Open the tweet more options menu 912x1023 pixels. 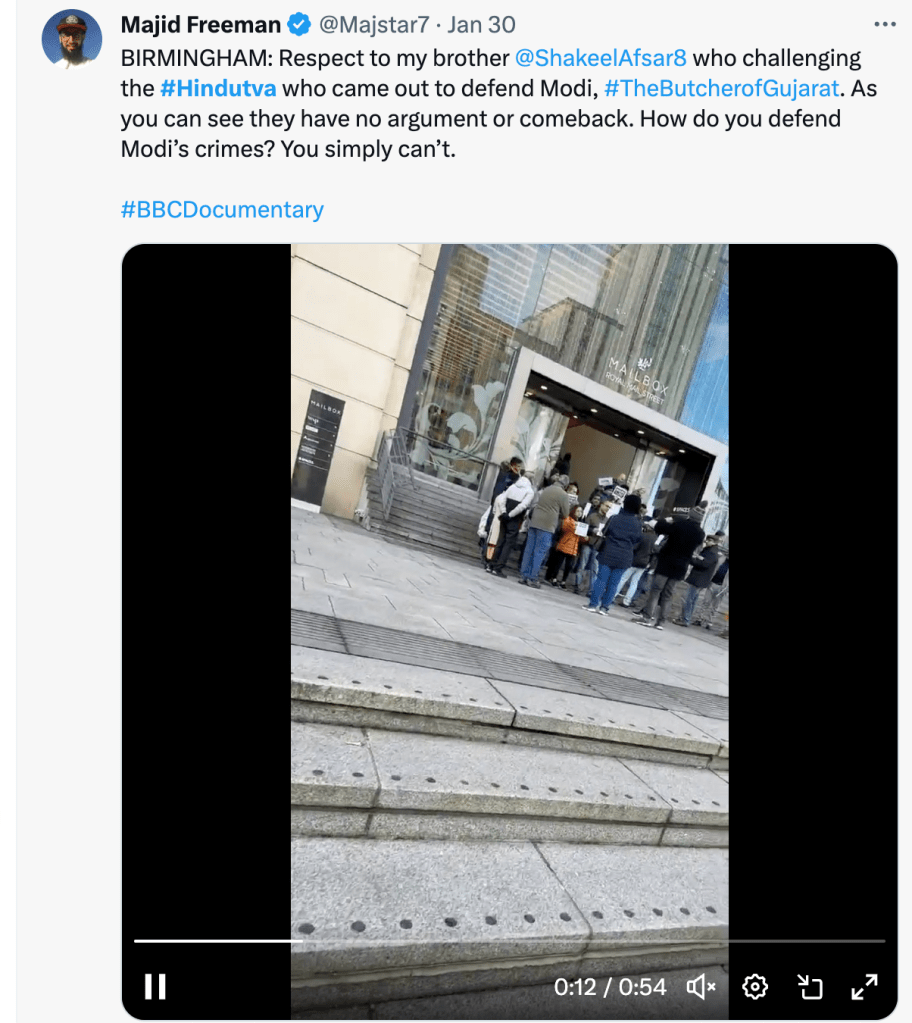tap(885, 24)
